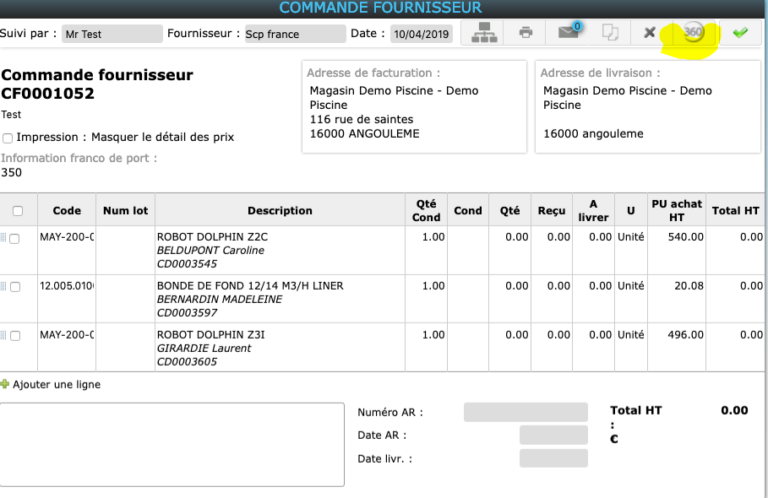Screen dimensions: 768x498
Task: Click the Ajouter une ligne link
Action: [56, 384]
